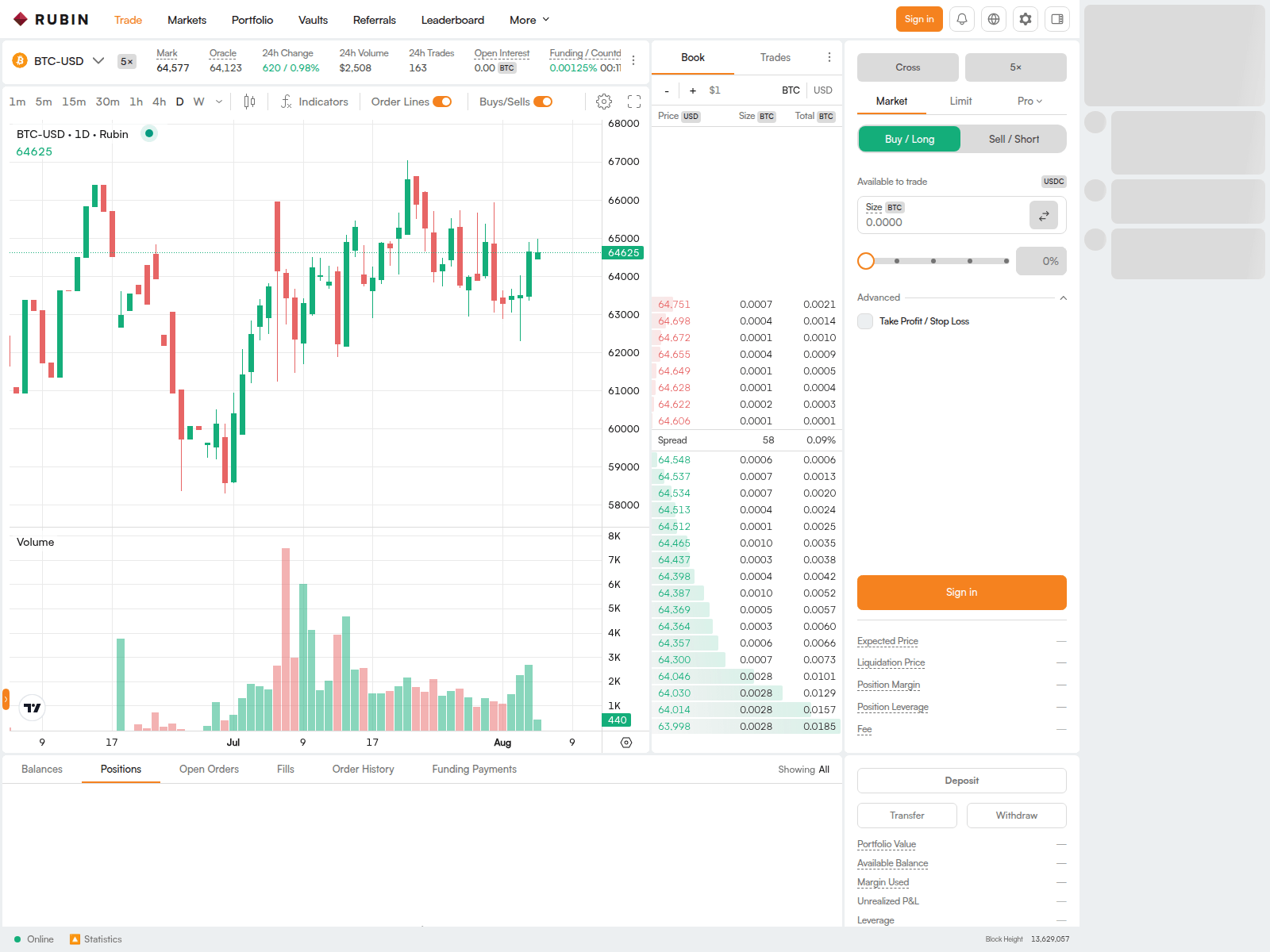Open the BTC-USD market selector
Image resolution: width=1270 pixels, height=952 pixels.
pyautogui.click(x=59, y=61)
